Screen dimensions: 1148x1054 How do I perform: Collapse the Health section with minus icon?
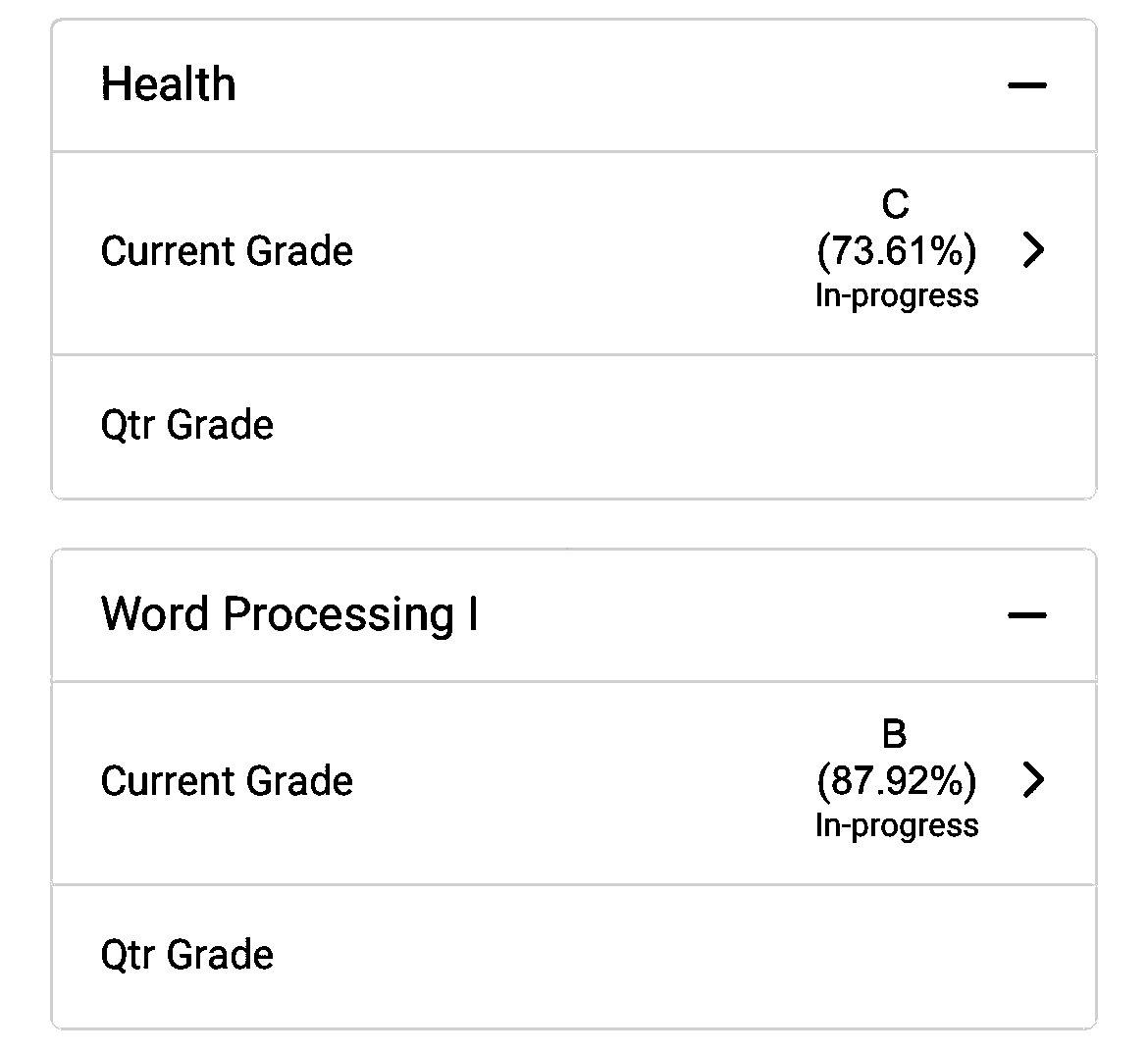point(1026,85)
